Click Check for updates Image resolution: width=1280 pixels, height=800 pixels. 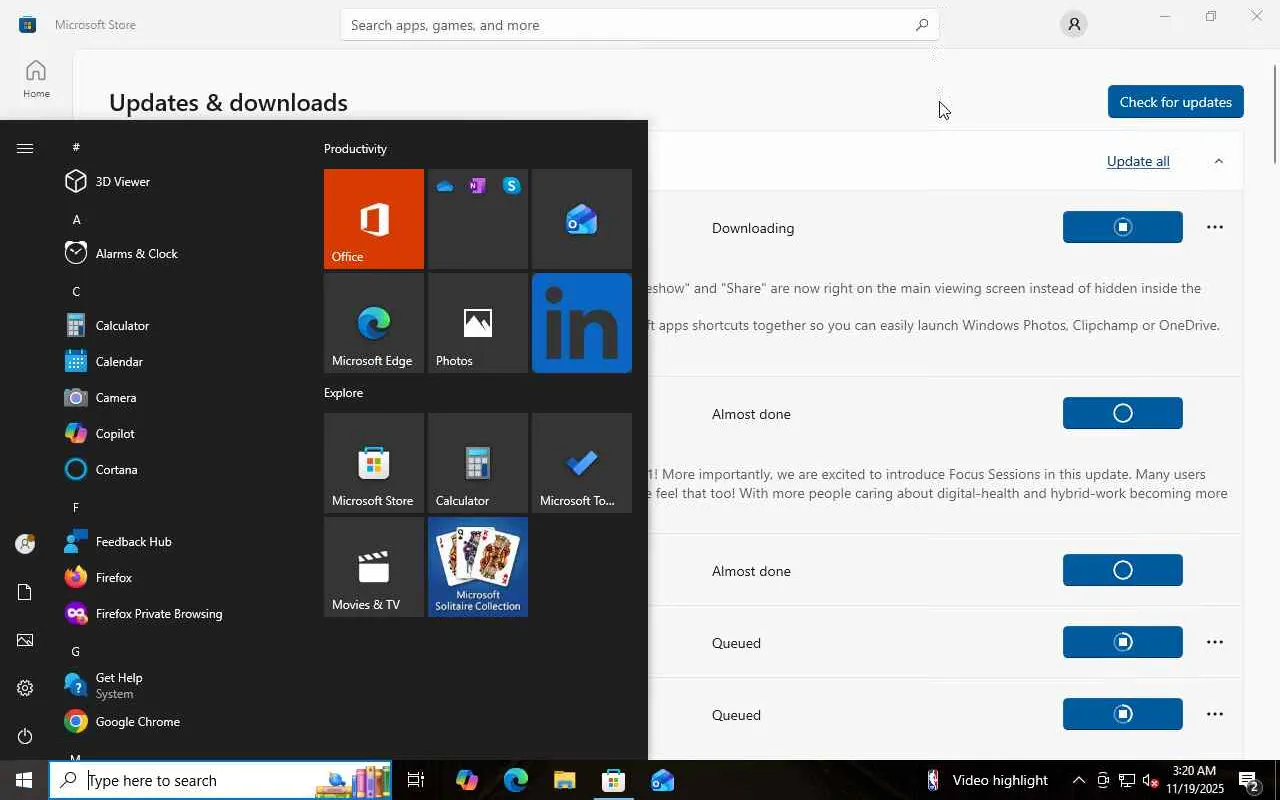[x=1175, y=102]
